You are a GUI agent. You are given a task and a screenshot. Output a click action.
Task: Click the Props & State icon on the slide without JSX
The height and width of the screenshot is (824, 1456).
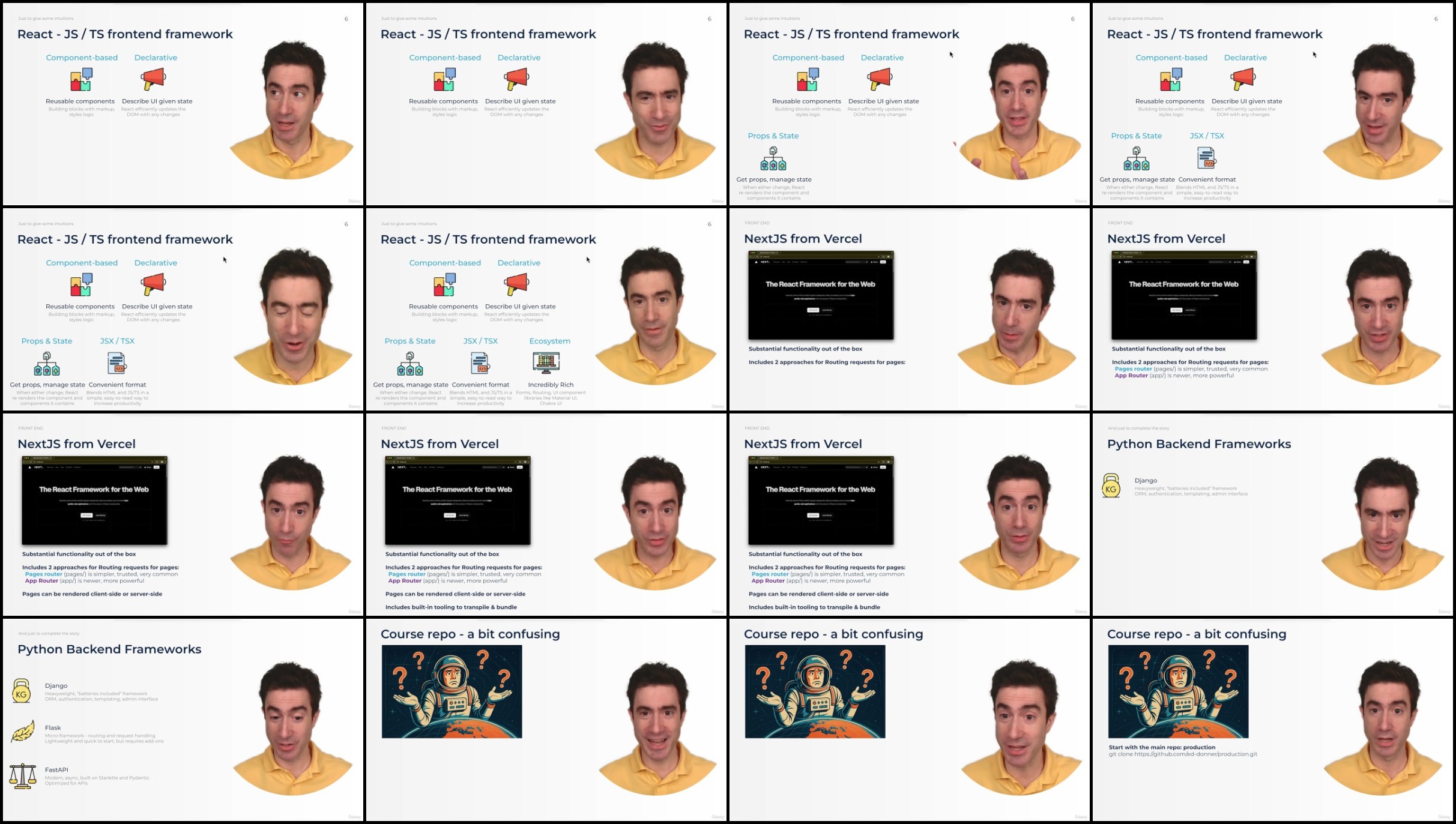(773, 158)
